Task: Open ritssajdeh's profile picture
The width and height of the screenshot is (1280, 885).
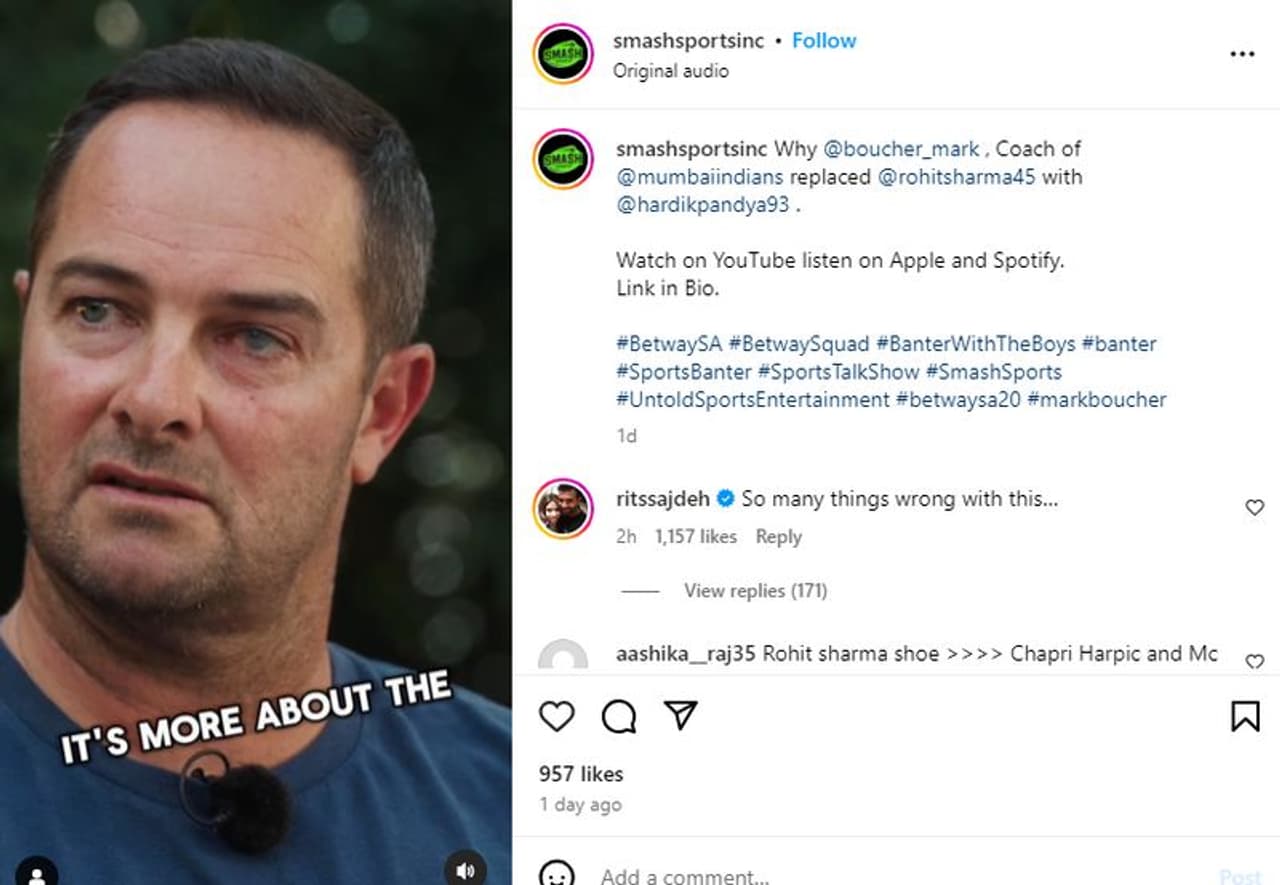Action: (x=563, y=508)
